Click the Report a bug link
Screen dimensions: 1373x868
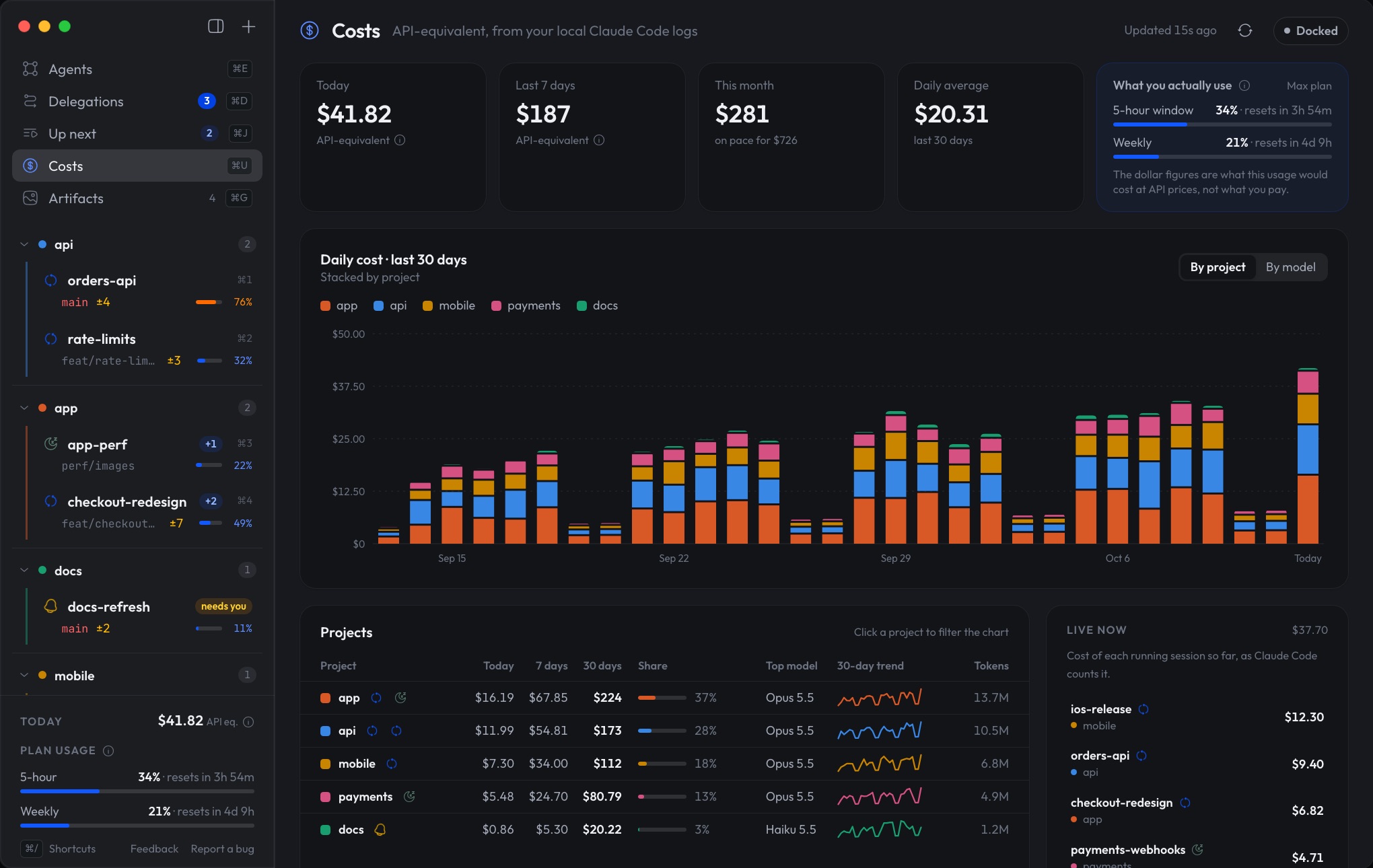point(222,848)
